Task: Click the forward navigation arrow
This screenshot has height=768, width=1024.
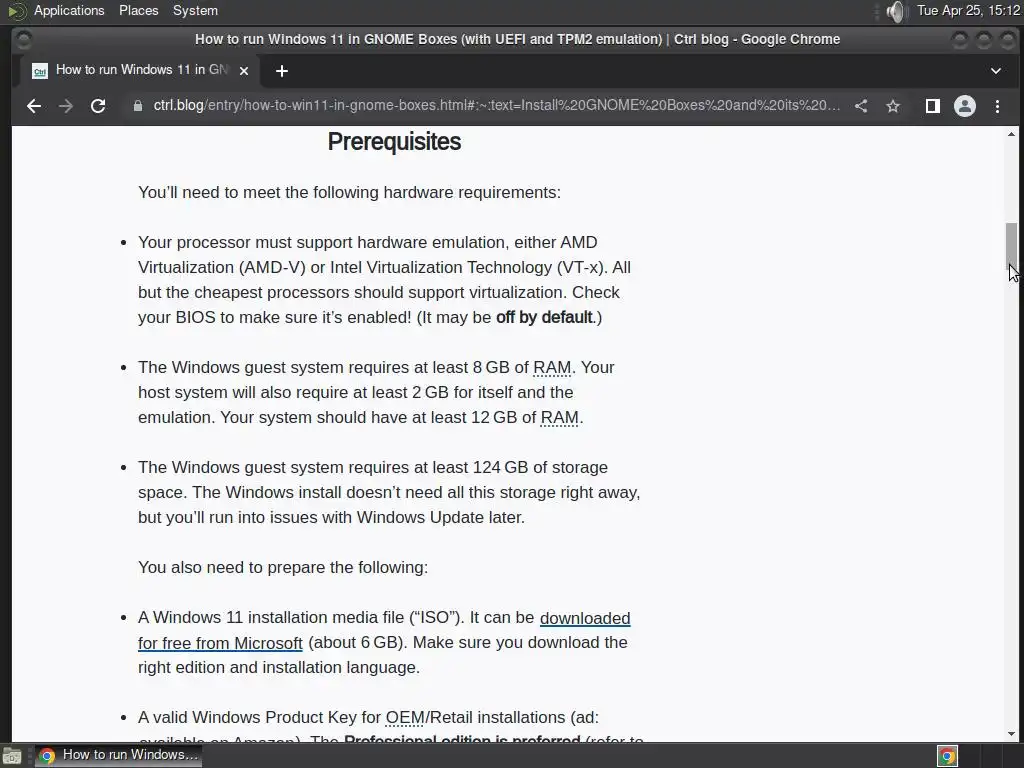Action: 65,106
